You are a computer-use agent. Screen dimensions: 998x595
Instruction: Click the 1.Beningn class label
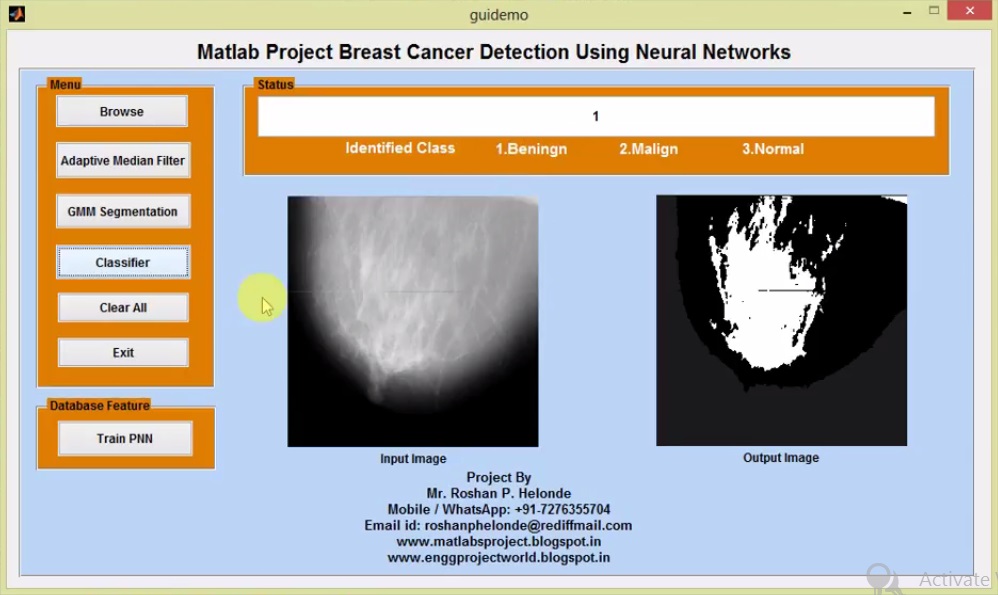(x=530, y=148)
